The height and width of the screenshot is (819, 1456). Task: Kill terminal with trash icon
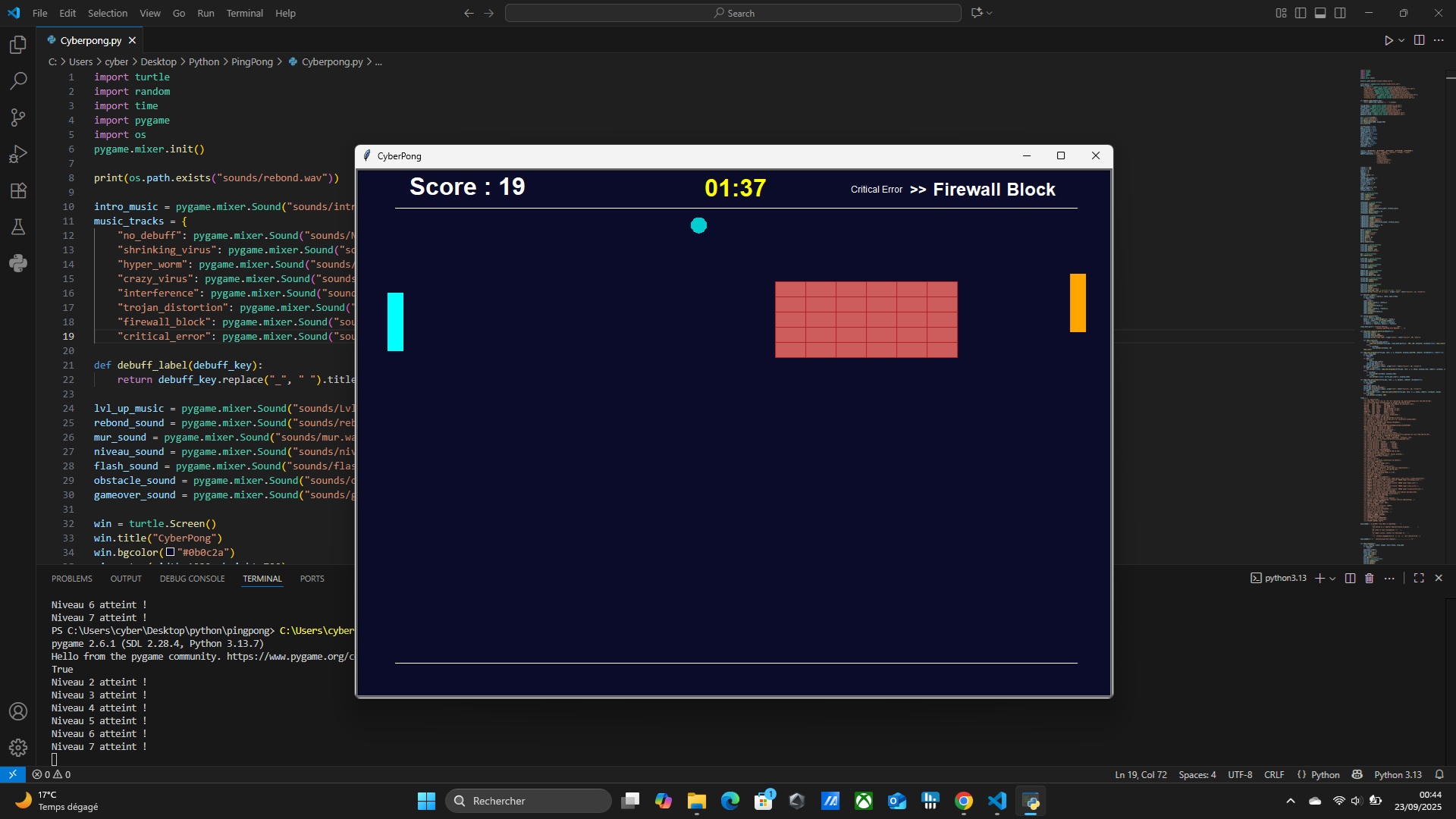[1369, 579]
